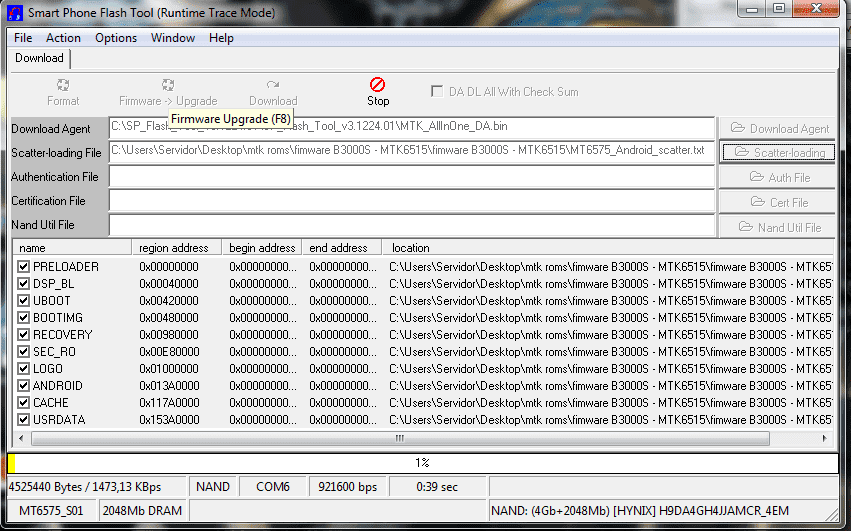Viewport: 851px width, 531px height.
Task: Click the Smart Phone Flash Tool title bar icon
Action: [x=15, y=12]
